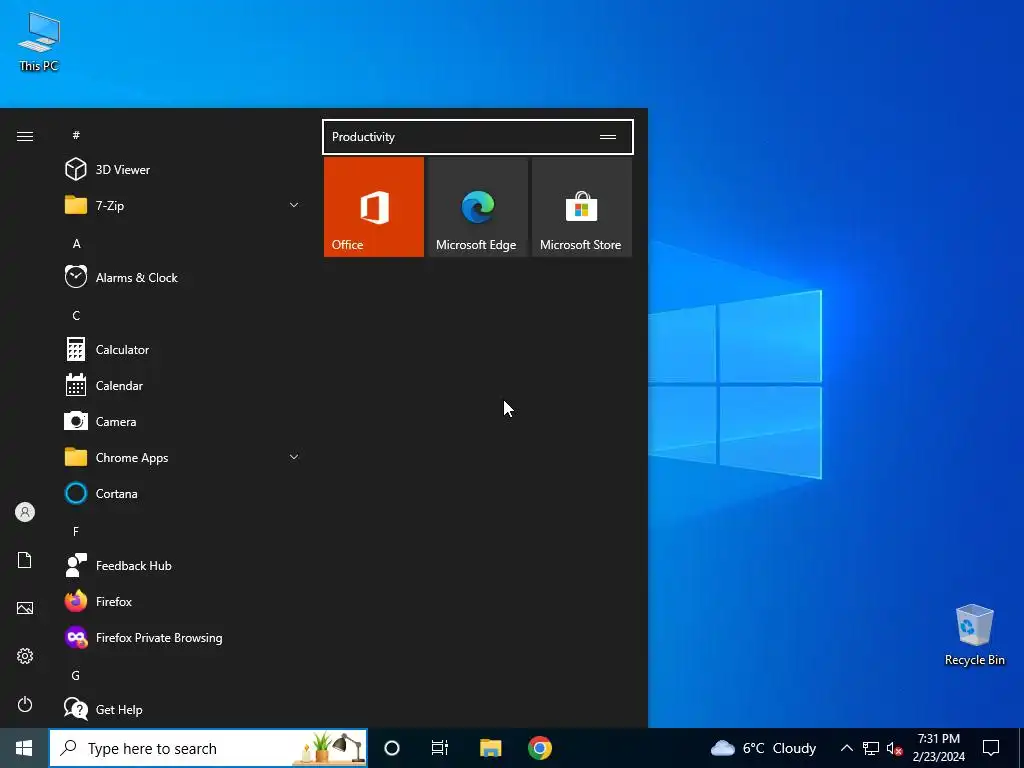
Task: Open the Action Center notifications icon
Action: [x=991, y=748]
